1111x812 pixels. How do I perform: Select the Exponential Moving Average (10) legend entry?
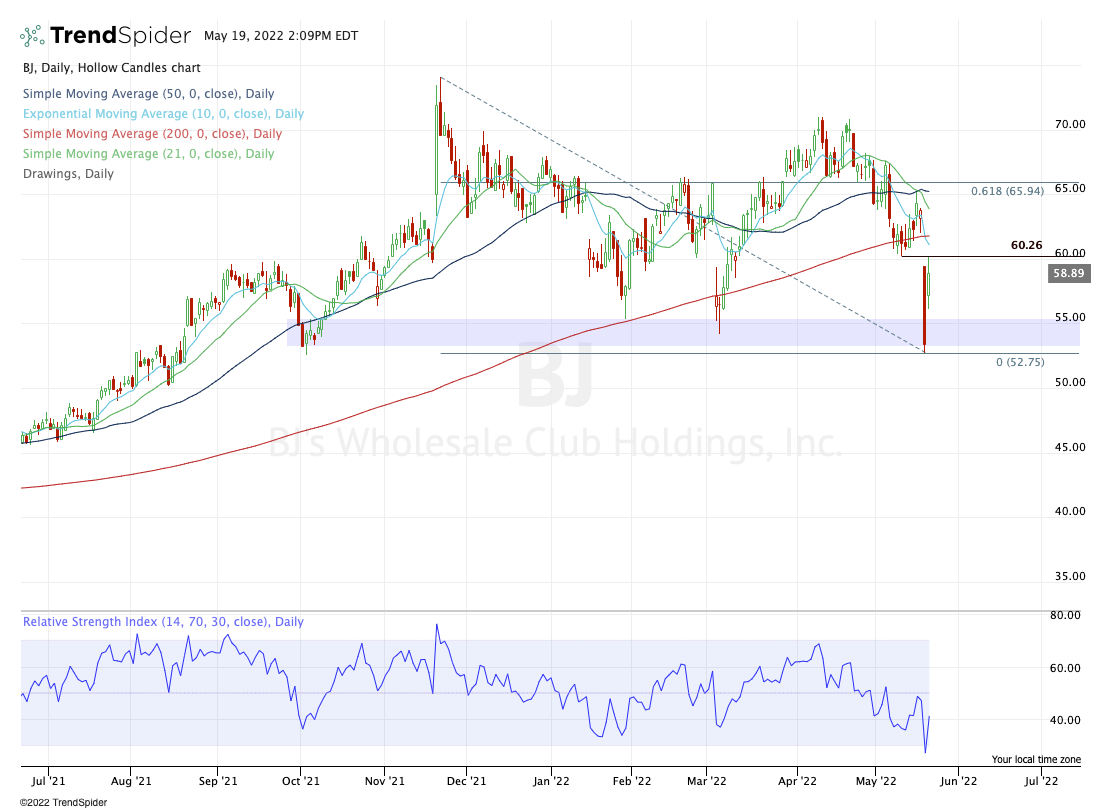pos(163,113)
